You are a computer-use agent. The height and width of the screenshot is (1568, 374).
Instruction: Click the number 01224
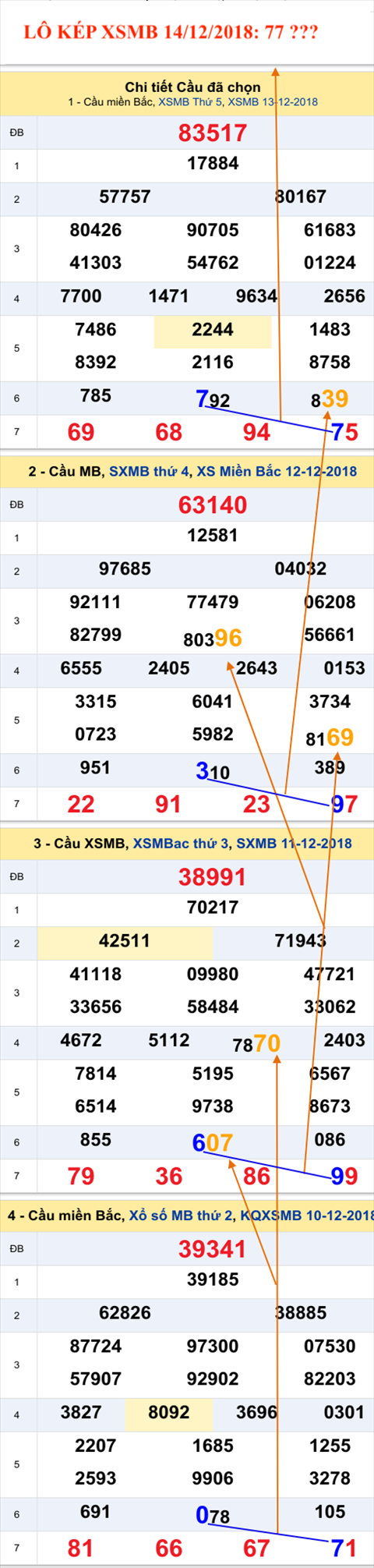pyautogui.click(x=330, y=264)
